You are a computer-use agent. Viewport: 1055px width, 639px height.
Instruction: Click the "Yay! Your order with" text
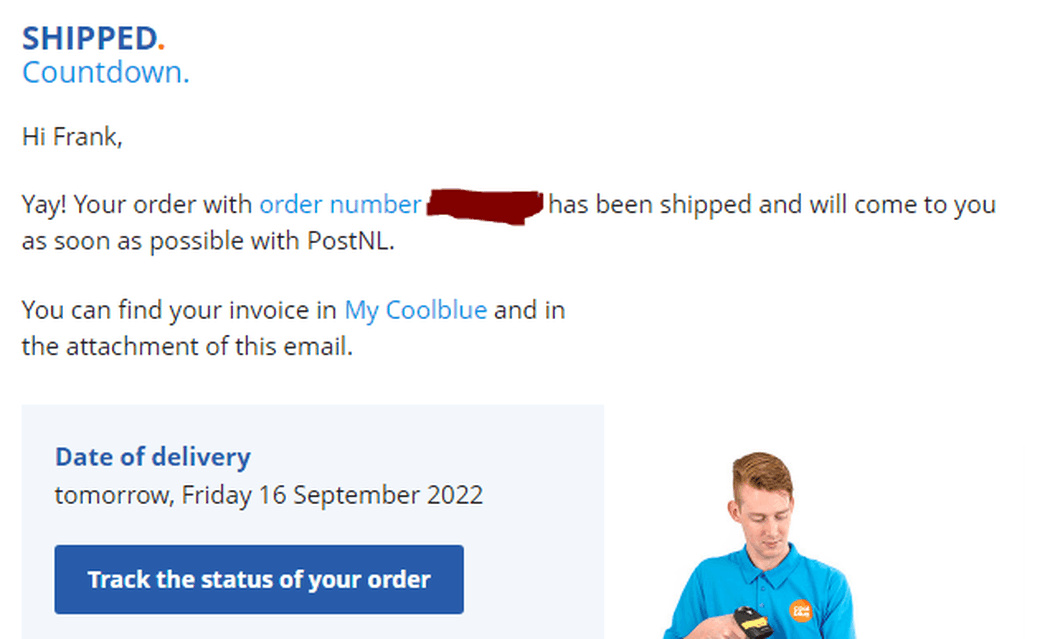click(137, 205)
